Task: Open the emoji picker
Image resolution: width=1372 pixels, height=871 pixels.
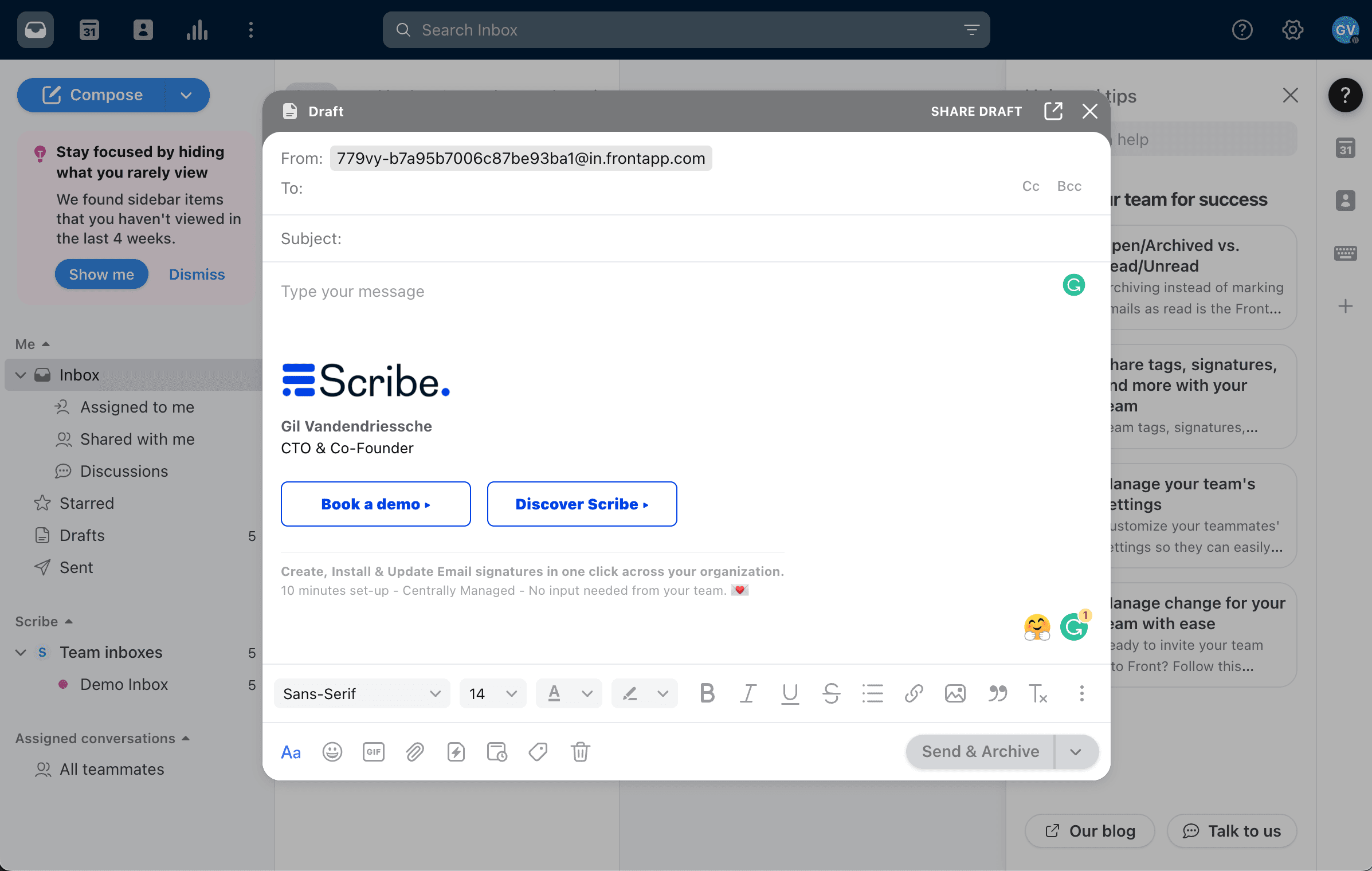Action: tap(332, 752)
